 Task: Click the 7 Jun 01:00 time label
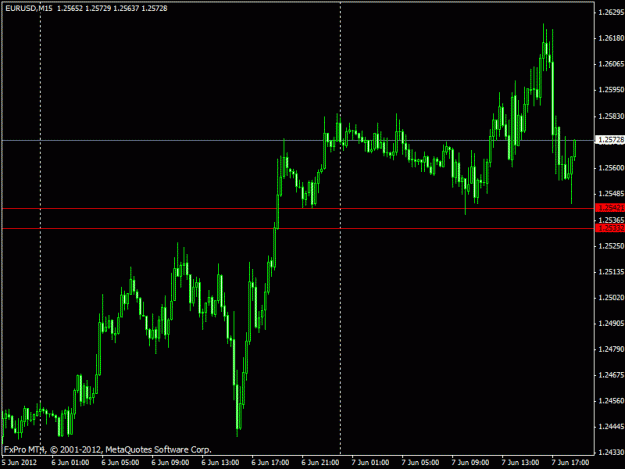pyautogui.click(x=370, y=463)
